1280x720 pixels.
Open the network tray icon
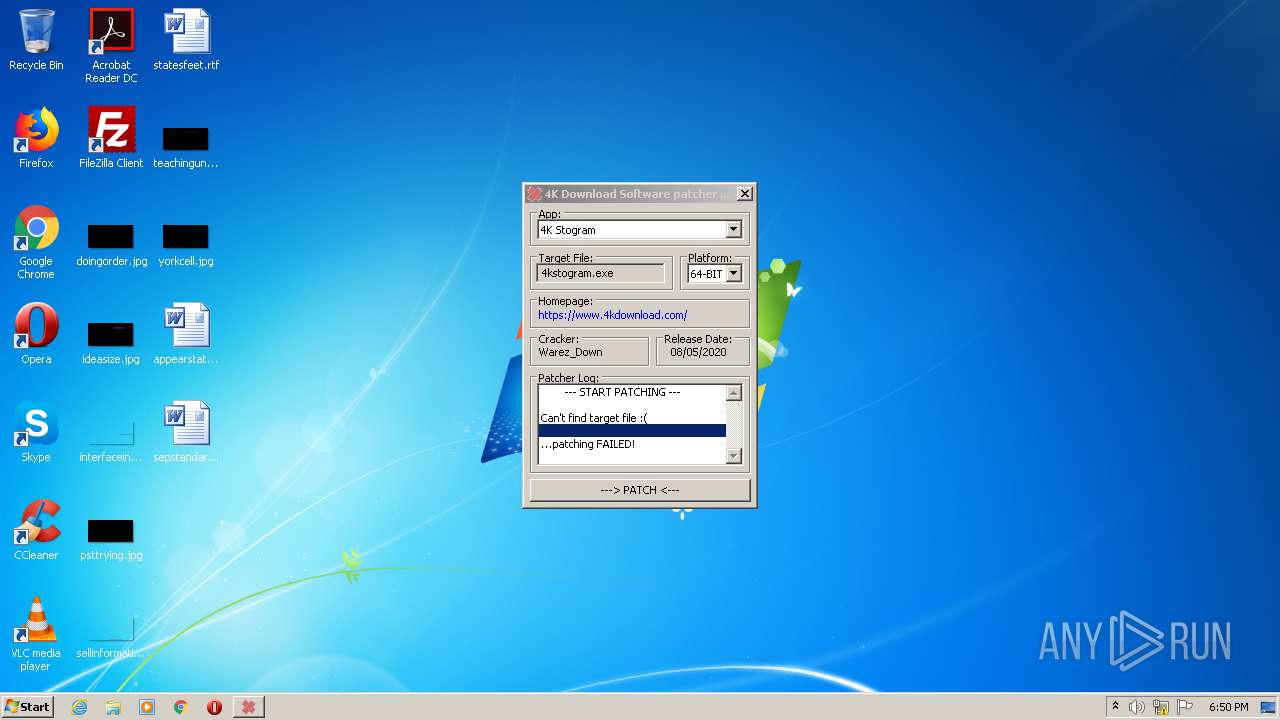pos(1161,707)
